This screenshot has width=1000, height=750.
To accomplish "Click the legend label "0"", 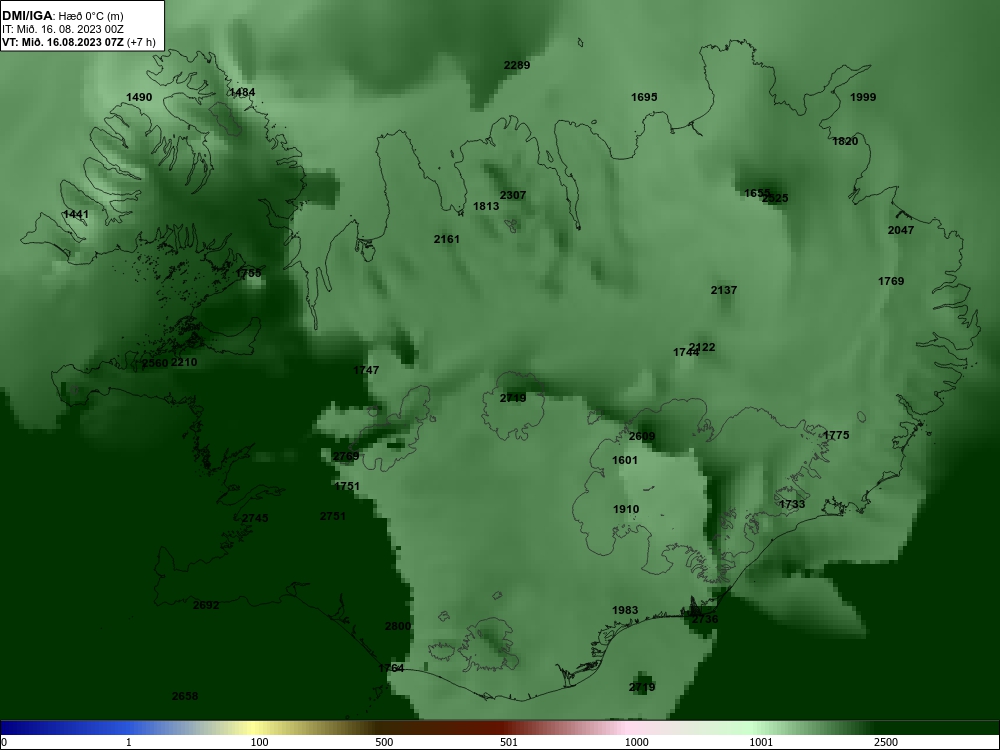I will click(x=4, y=742).
